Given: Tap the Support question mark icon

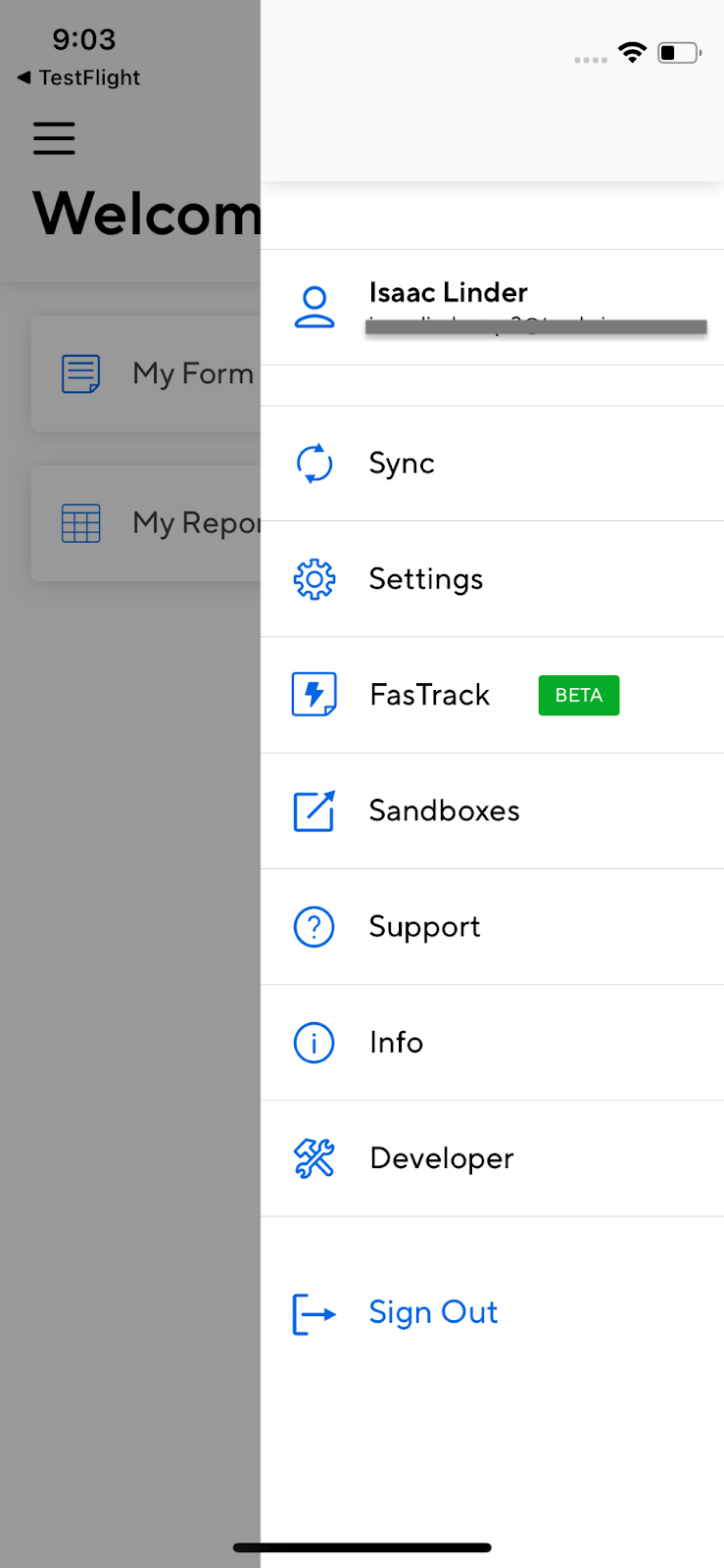Looking at the screenshot, I should click(314, 927).
